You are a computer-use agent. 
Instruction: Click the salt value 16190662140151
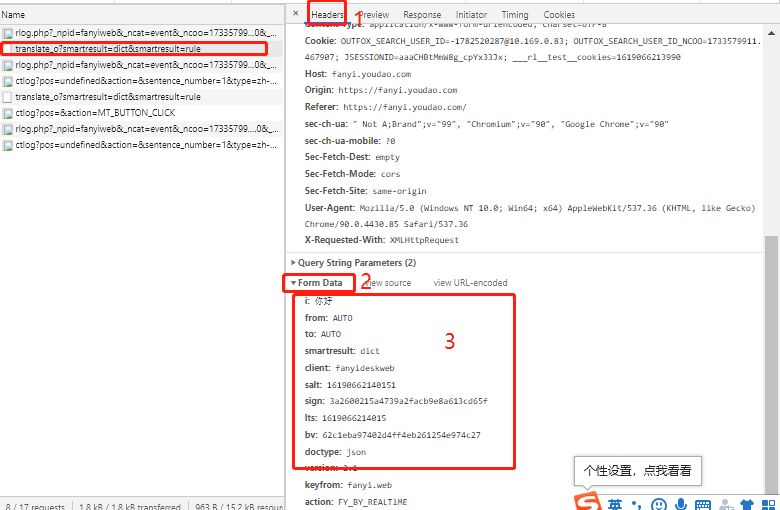[361, 385]
